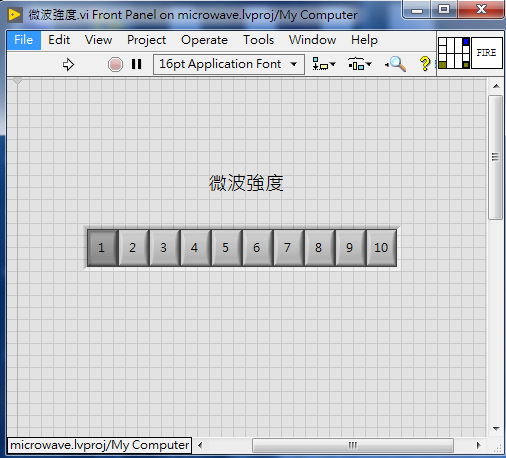Click the LabVIEW window title icon
This screenshot has height=458, width=506.
point(15,15)
